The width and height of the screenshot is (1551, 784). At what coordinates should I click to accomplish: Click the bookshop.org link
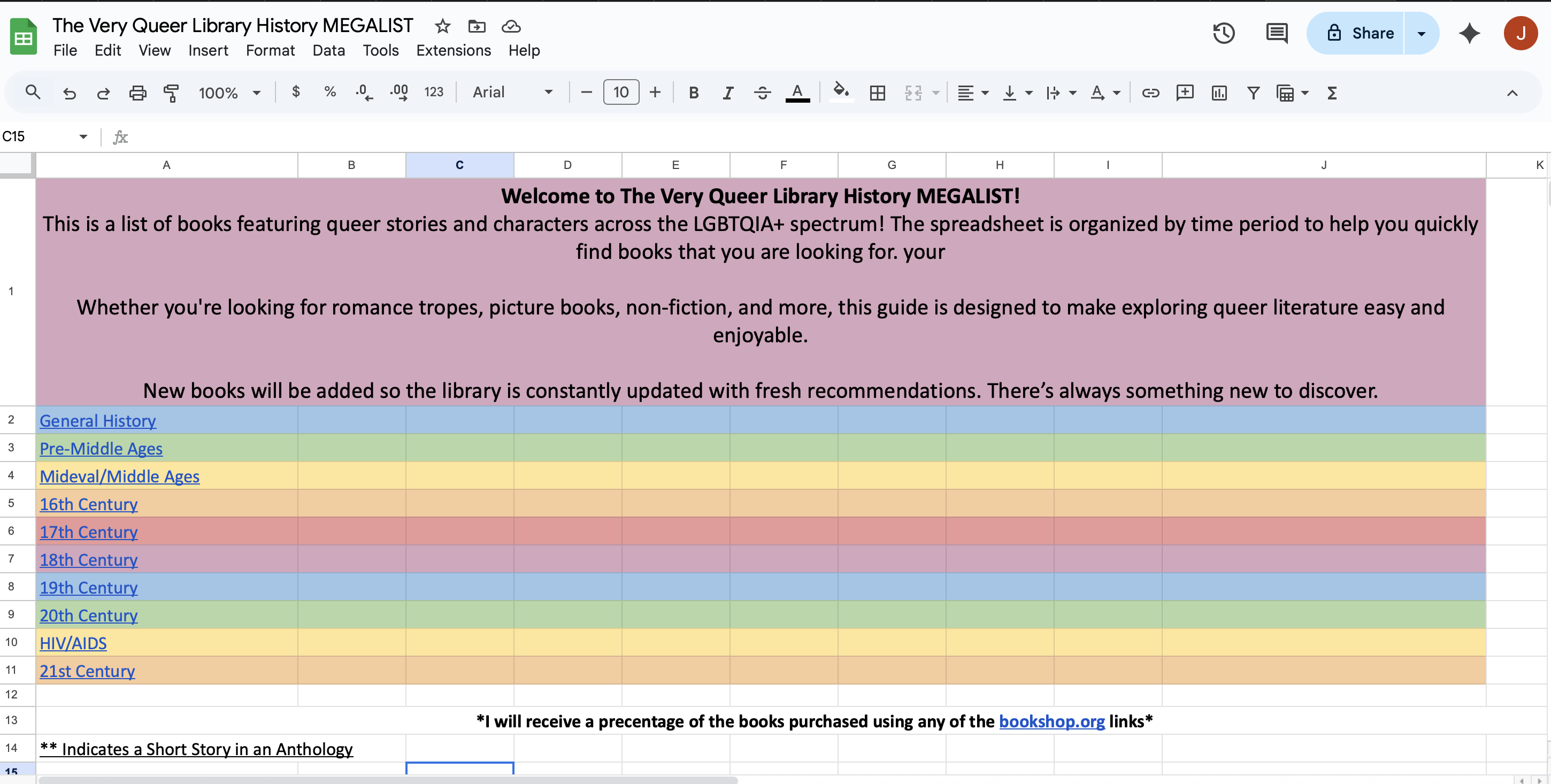point(1051,721)
